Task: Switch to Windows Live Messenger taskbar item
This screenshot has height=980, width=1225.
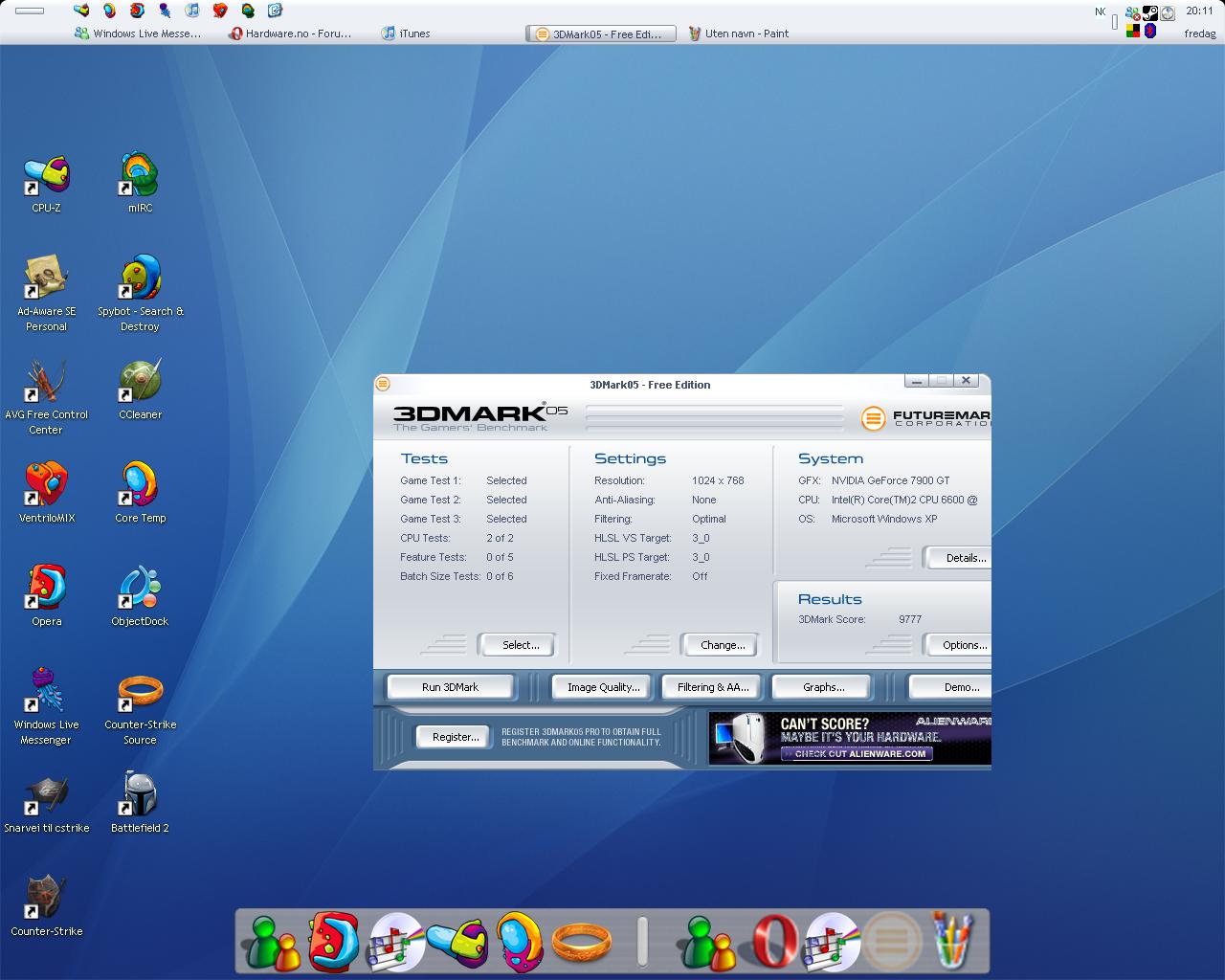Action: point(138,33)
